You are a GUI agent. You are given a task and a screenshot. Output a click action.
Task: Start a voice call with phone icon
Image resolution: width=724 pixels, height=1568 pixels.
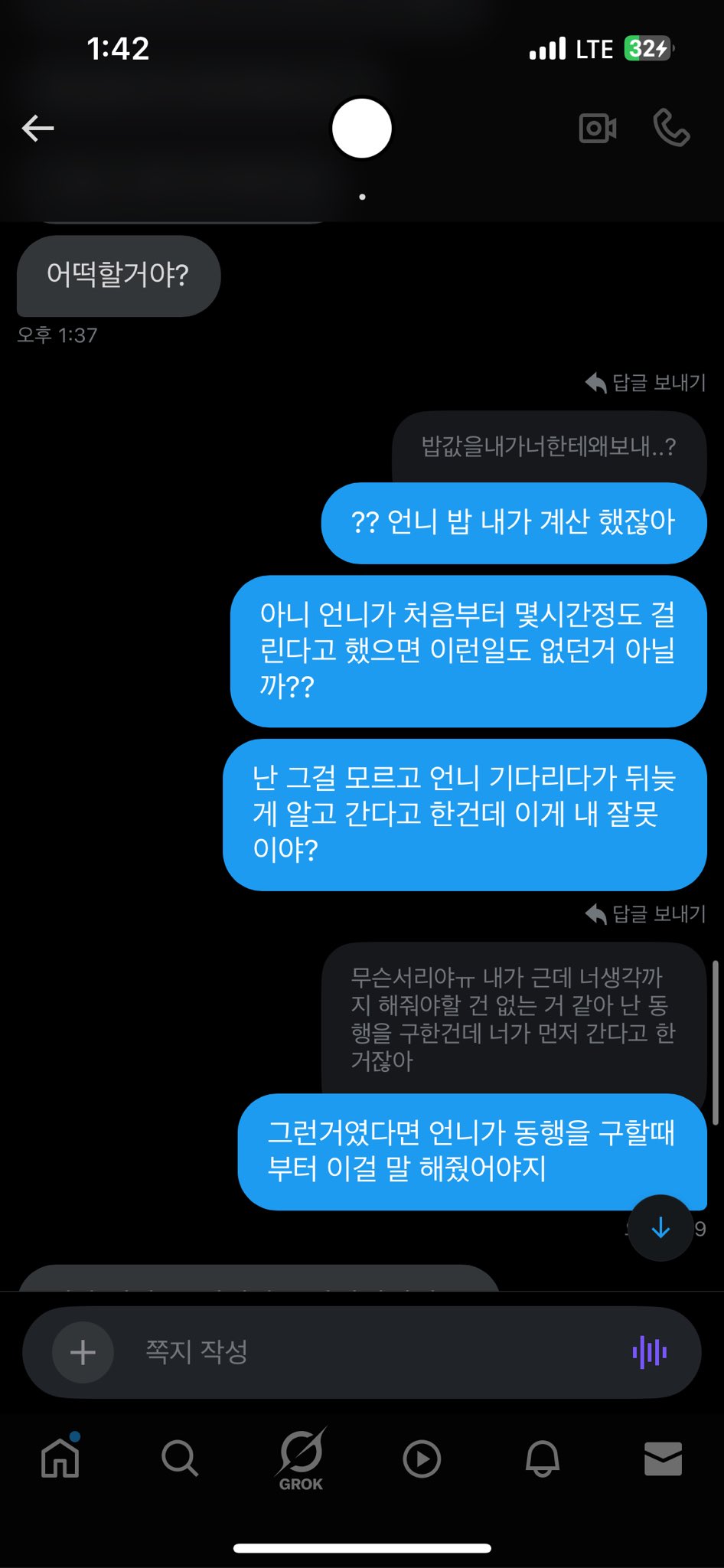click(671, 127)
